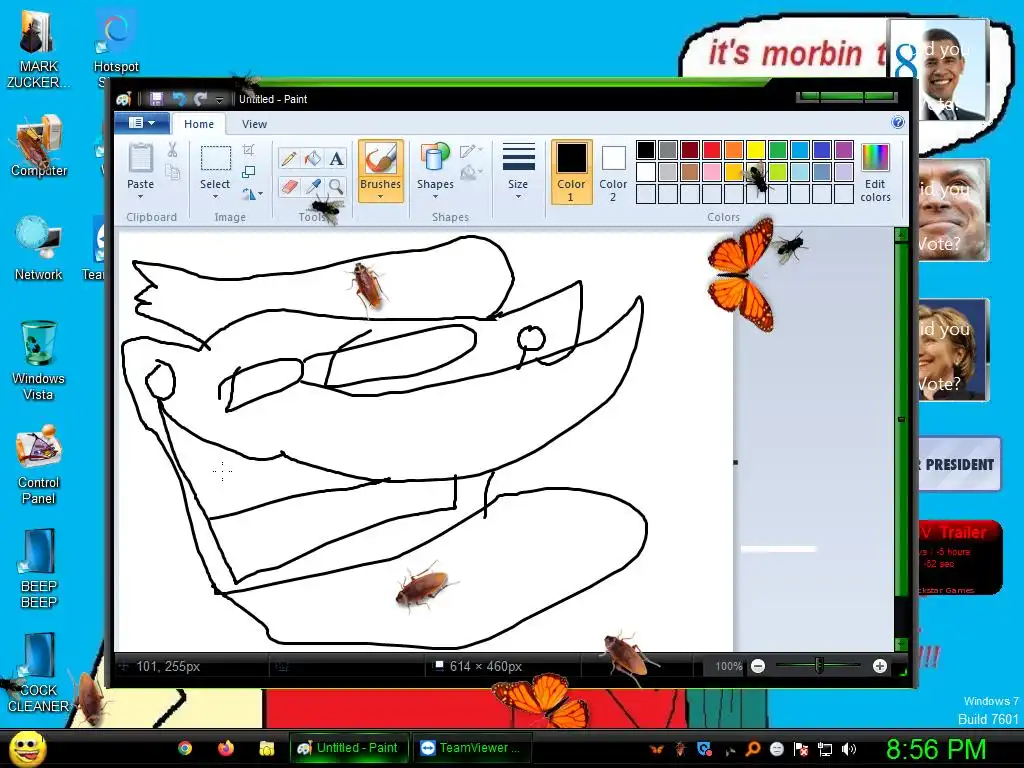Open the blue Paint file menu button

tap(142, 123)
